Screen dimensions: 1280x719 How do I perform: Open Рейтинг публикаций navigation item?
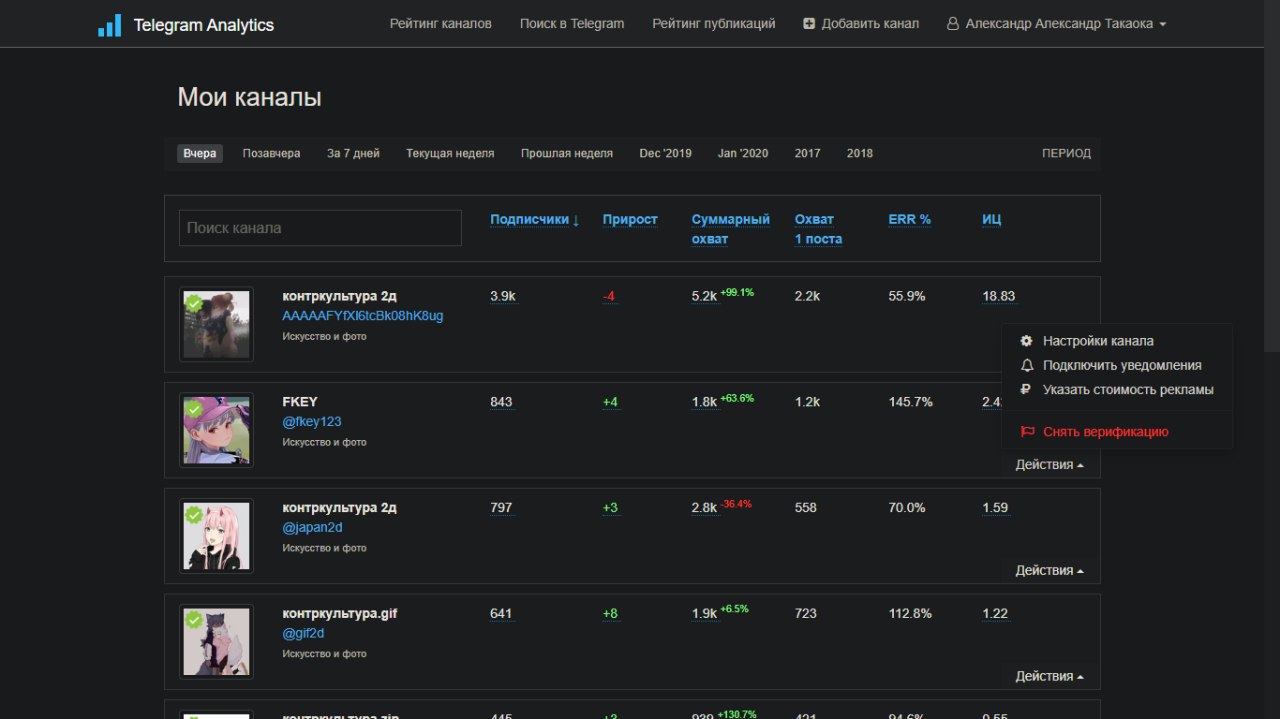[714, 24]
